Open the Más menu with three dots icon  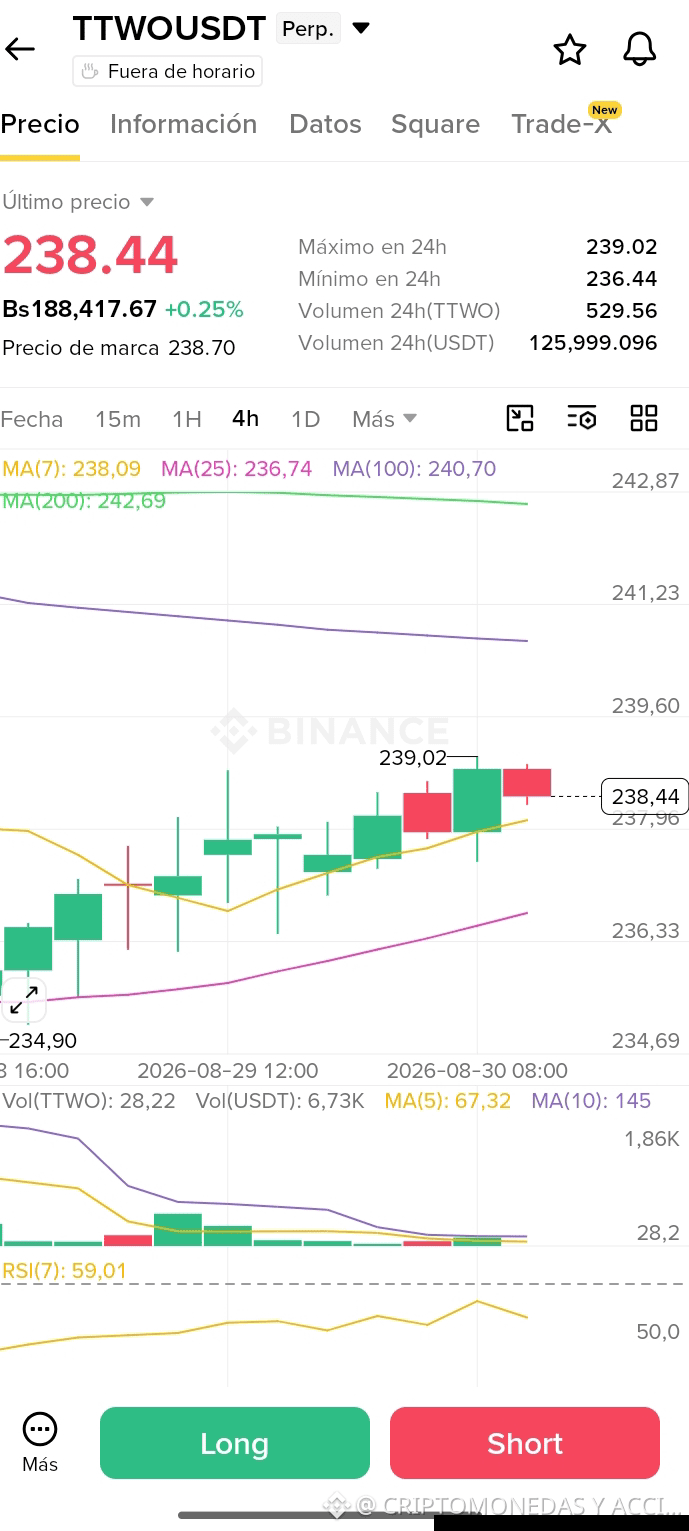[x=40, y=1443]
